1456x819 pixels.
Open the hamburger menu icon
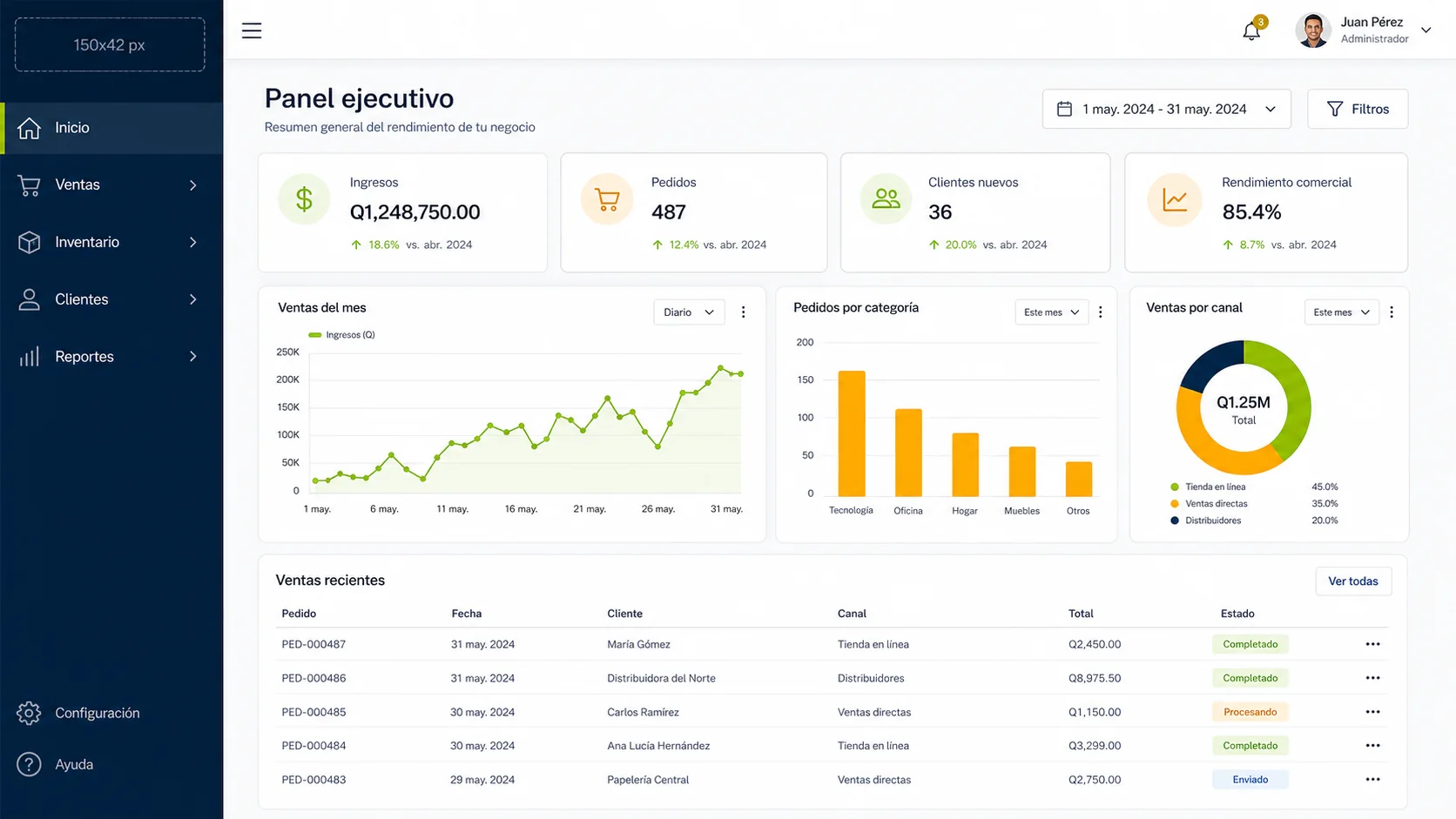[252, 30]
